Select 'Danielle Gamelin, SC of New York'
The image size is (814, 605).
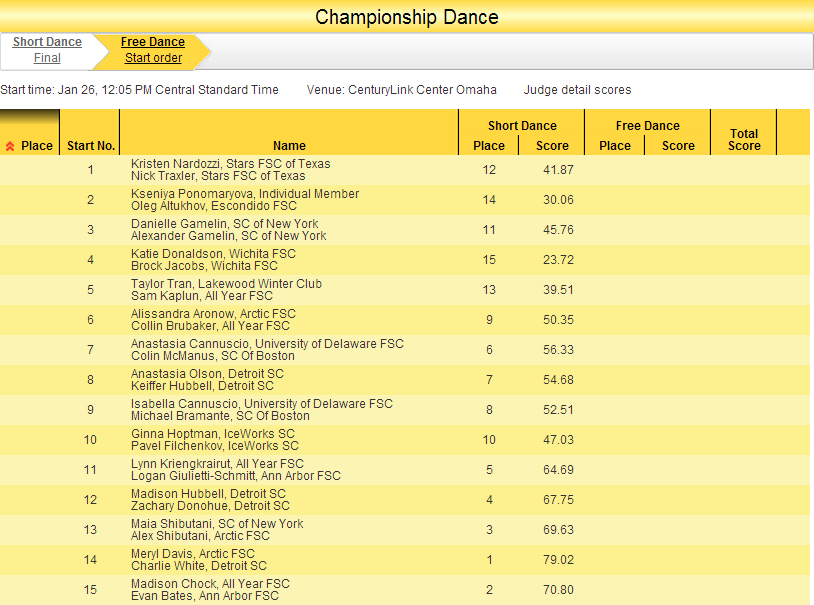pyautogui.click(x=225, y=224)
